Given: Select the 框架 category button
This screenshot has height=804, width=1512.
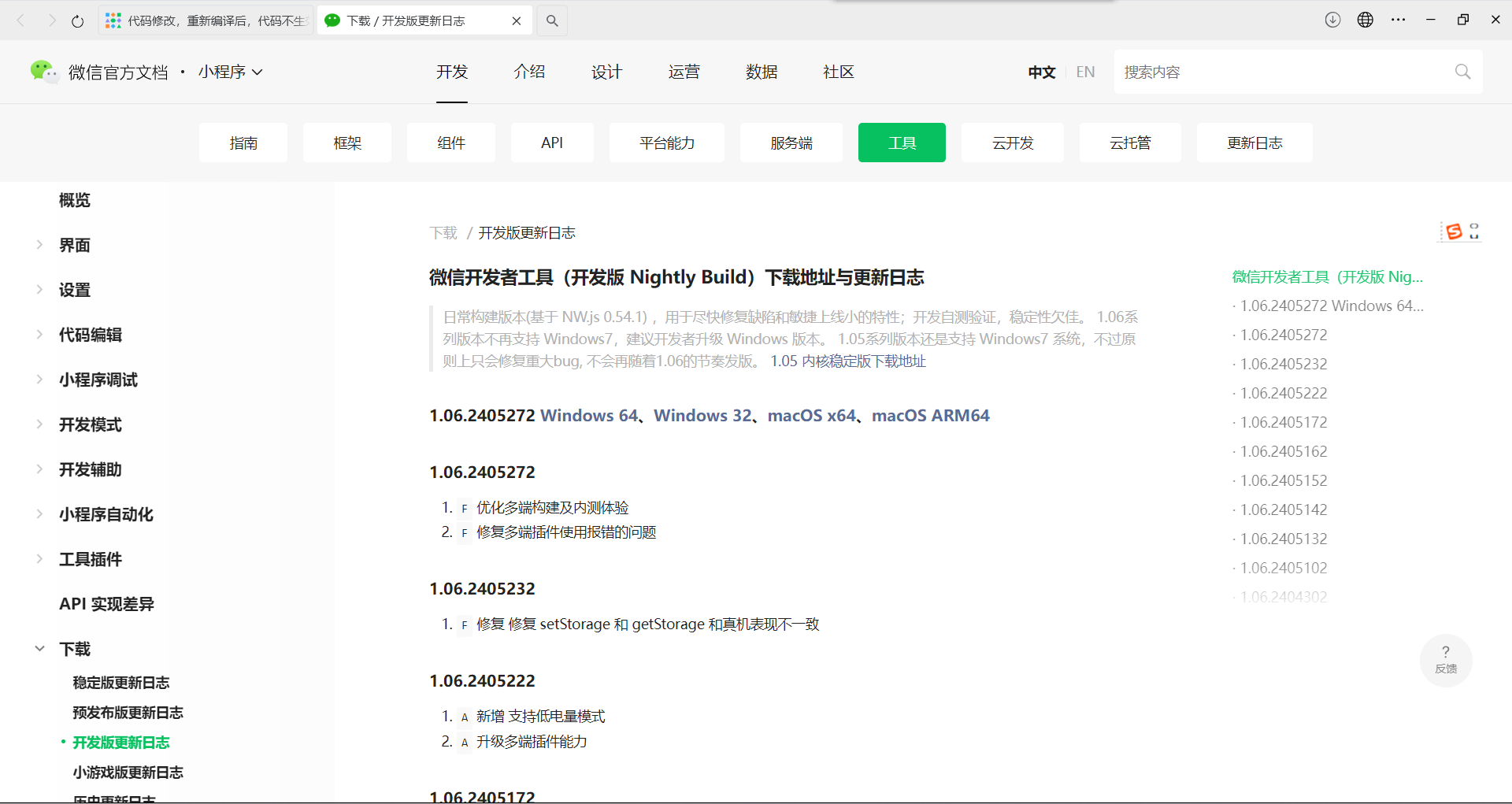Looking at the screenshot, I should (347, 143).
